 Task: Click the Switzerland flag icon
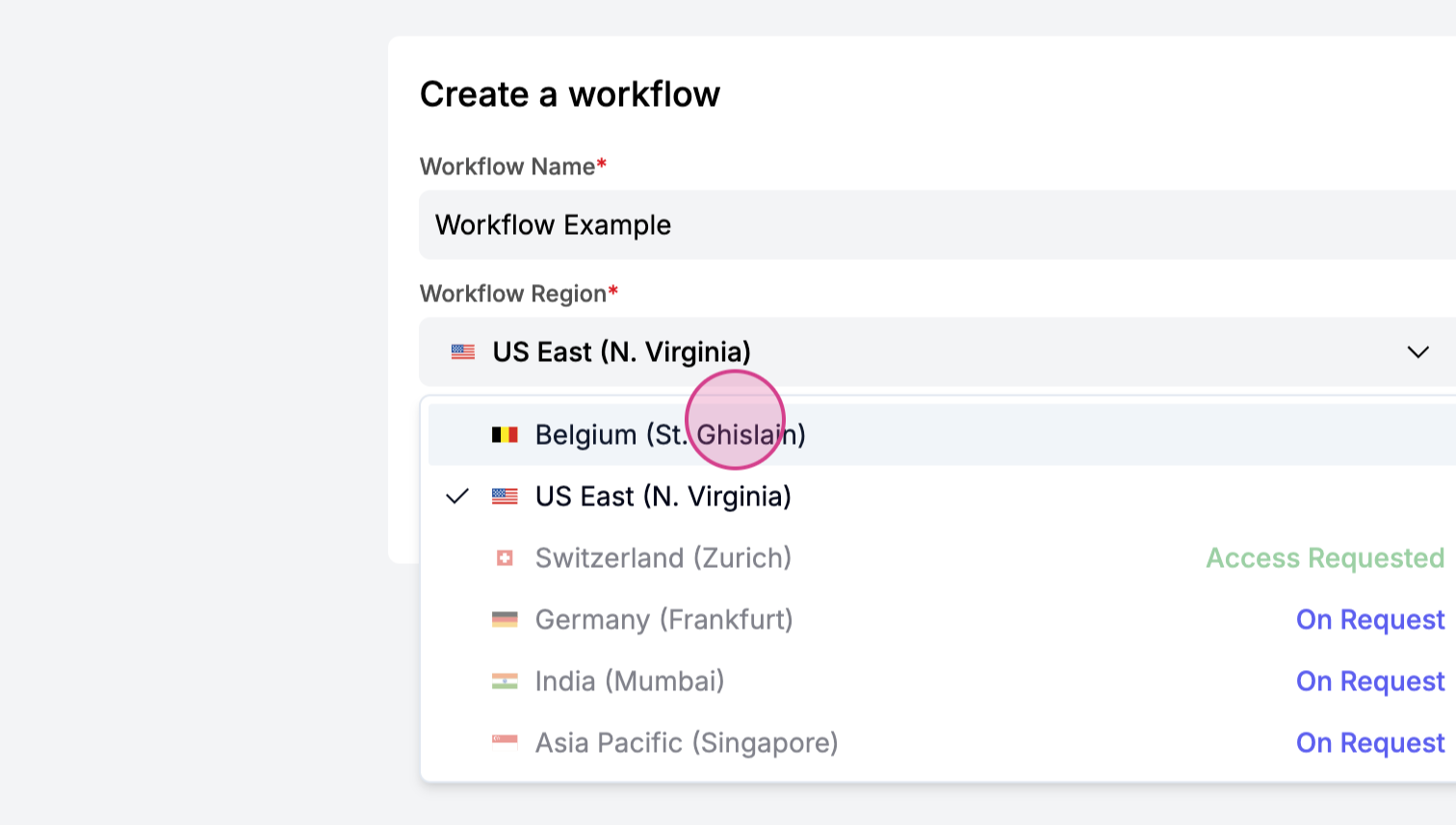[x=505, y=558]
